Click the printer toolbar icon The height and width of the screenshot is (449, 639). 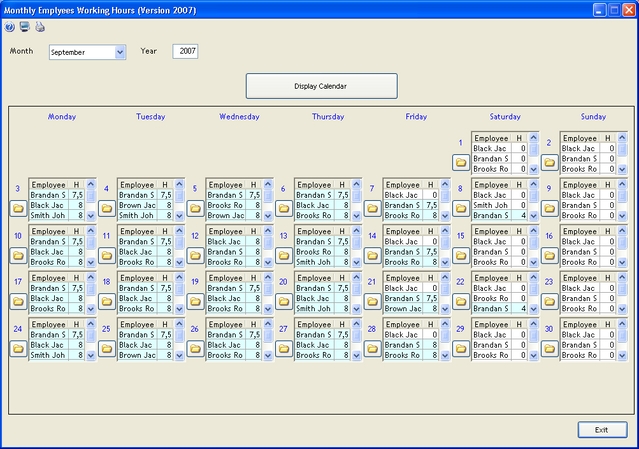pyautogui.click(x=40, y=27)
